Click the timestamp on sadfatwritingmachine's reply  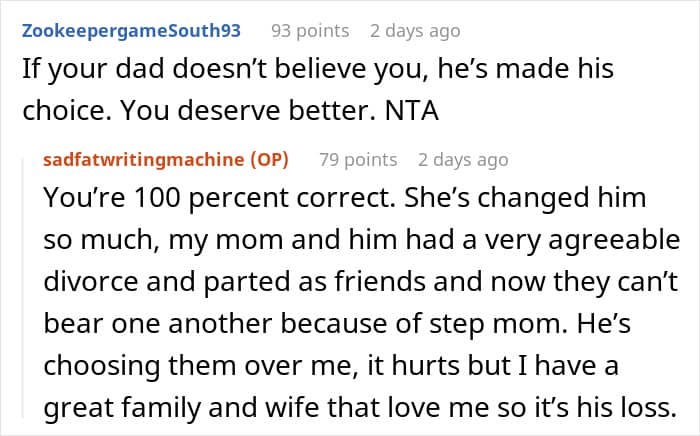(x=463, y=160)
